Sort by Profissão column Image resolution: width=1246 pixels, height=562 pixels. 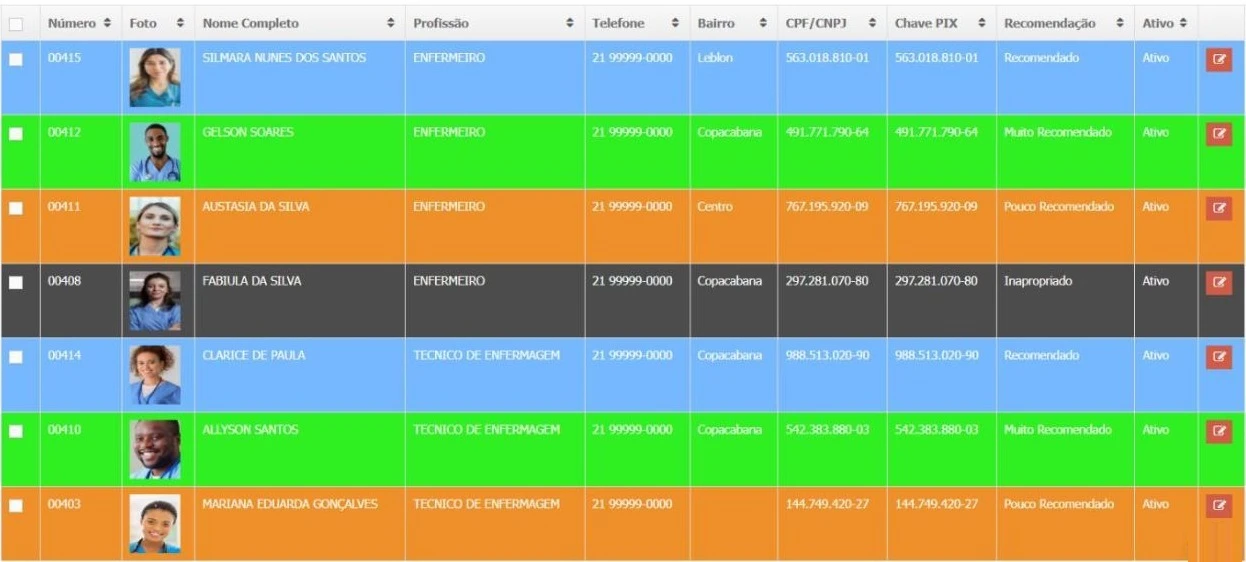click(494, 23)
